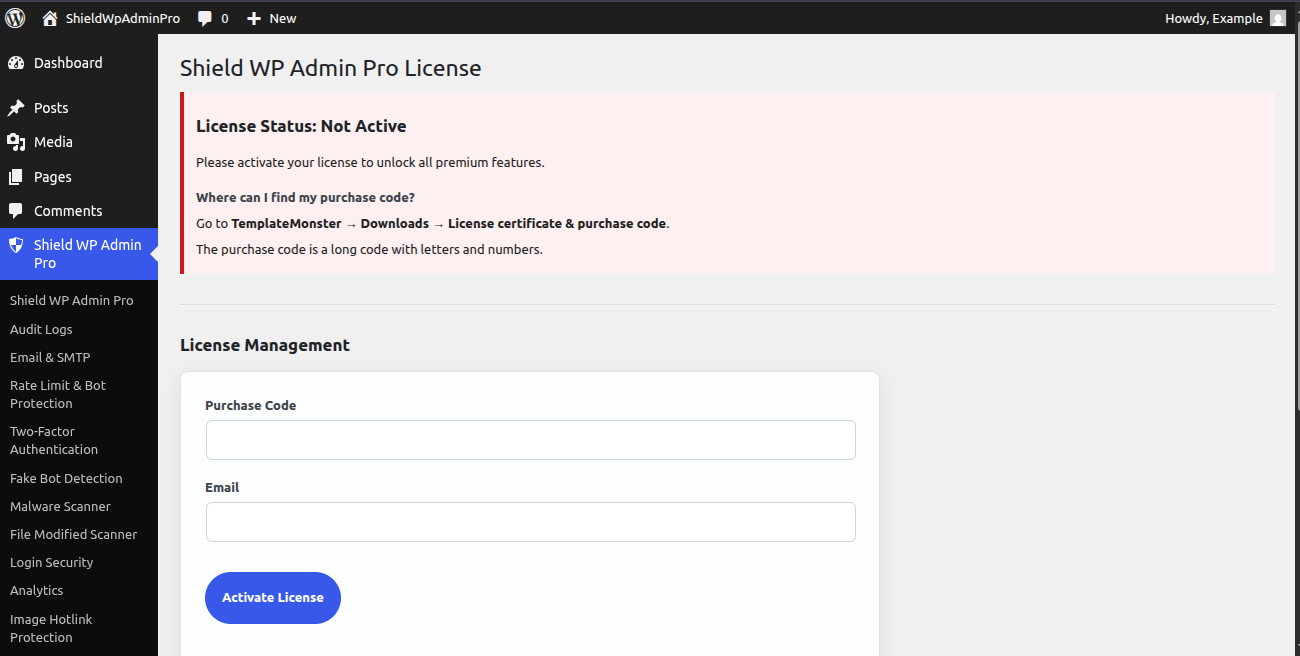Open Rate Limit & Bot Protection
The height and width of the screenshot is (656, 1300).
tap(58, 394)
